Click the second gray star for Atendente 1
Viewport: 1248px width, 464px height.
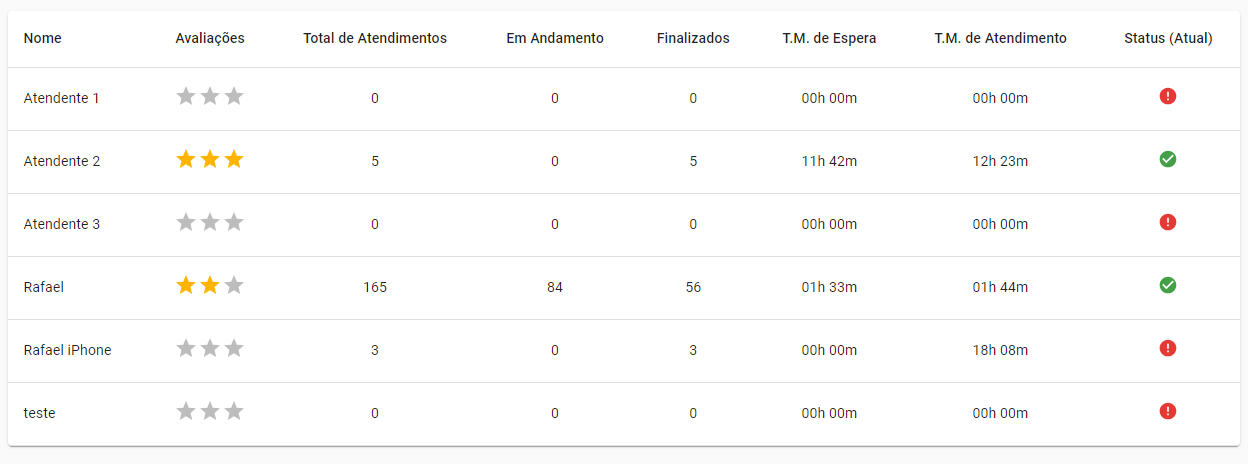click(210, 97)
